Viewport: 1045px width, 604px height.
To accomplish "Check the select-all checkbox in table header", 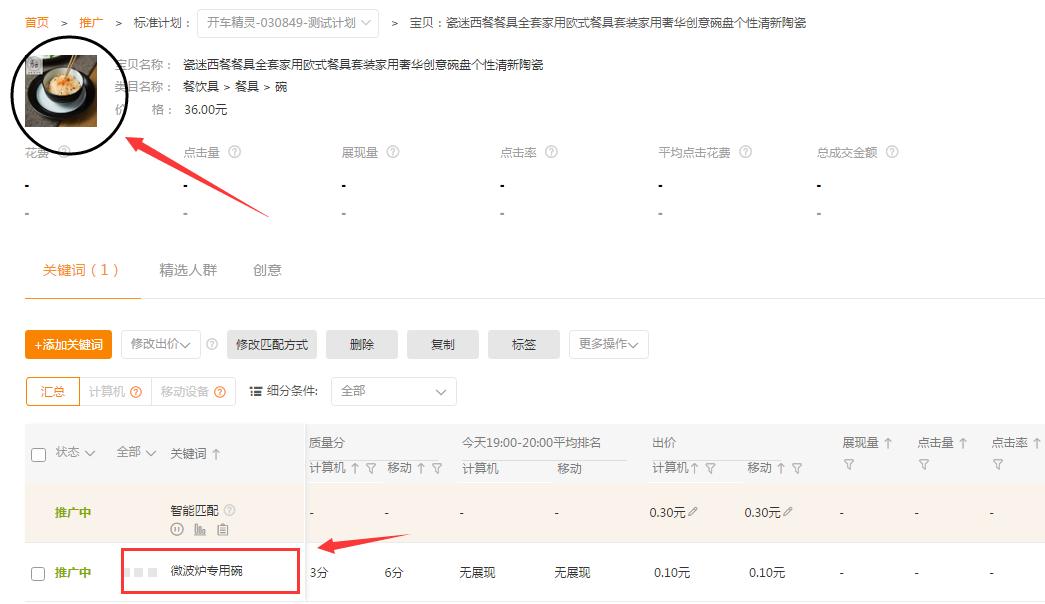I will pos(38,453).
